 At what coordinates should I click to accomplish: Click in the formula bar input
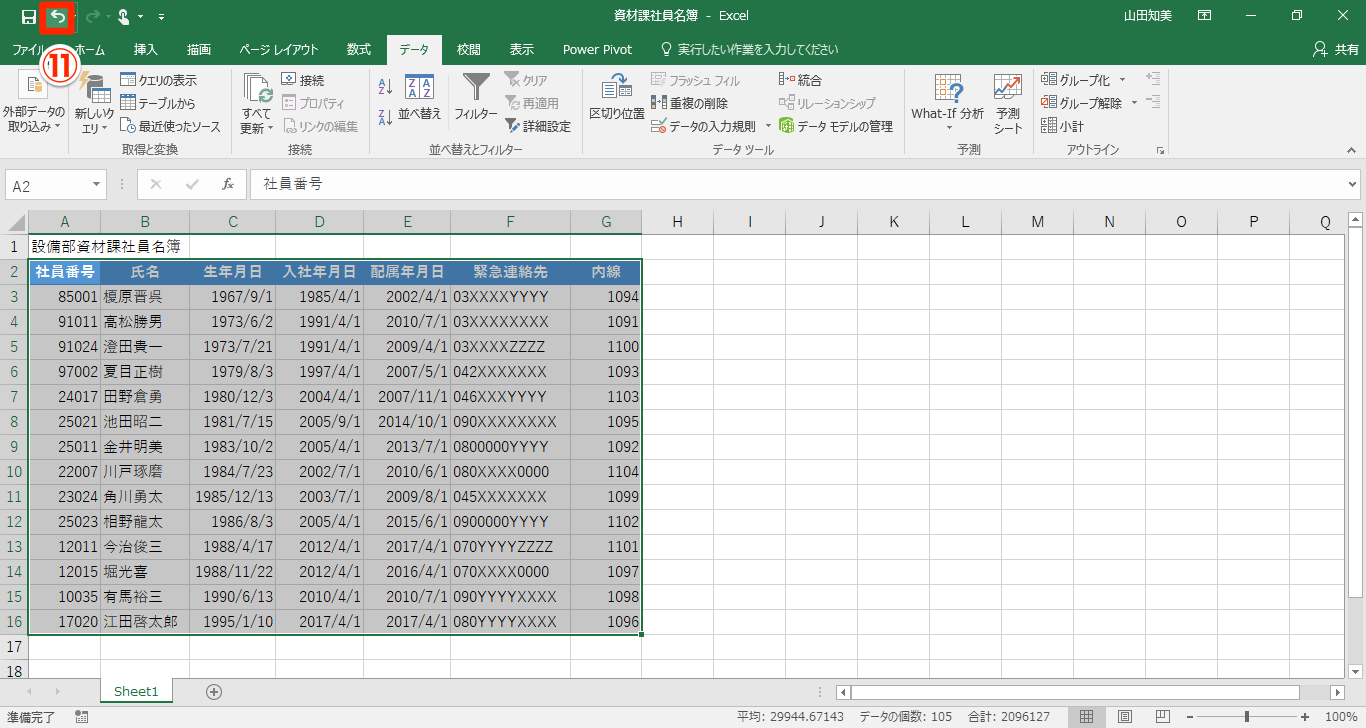[x=797, y=185]
